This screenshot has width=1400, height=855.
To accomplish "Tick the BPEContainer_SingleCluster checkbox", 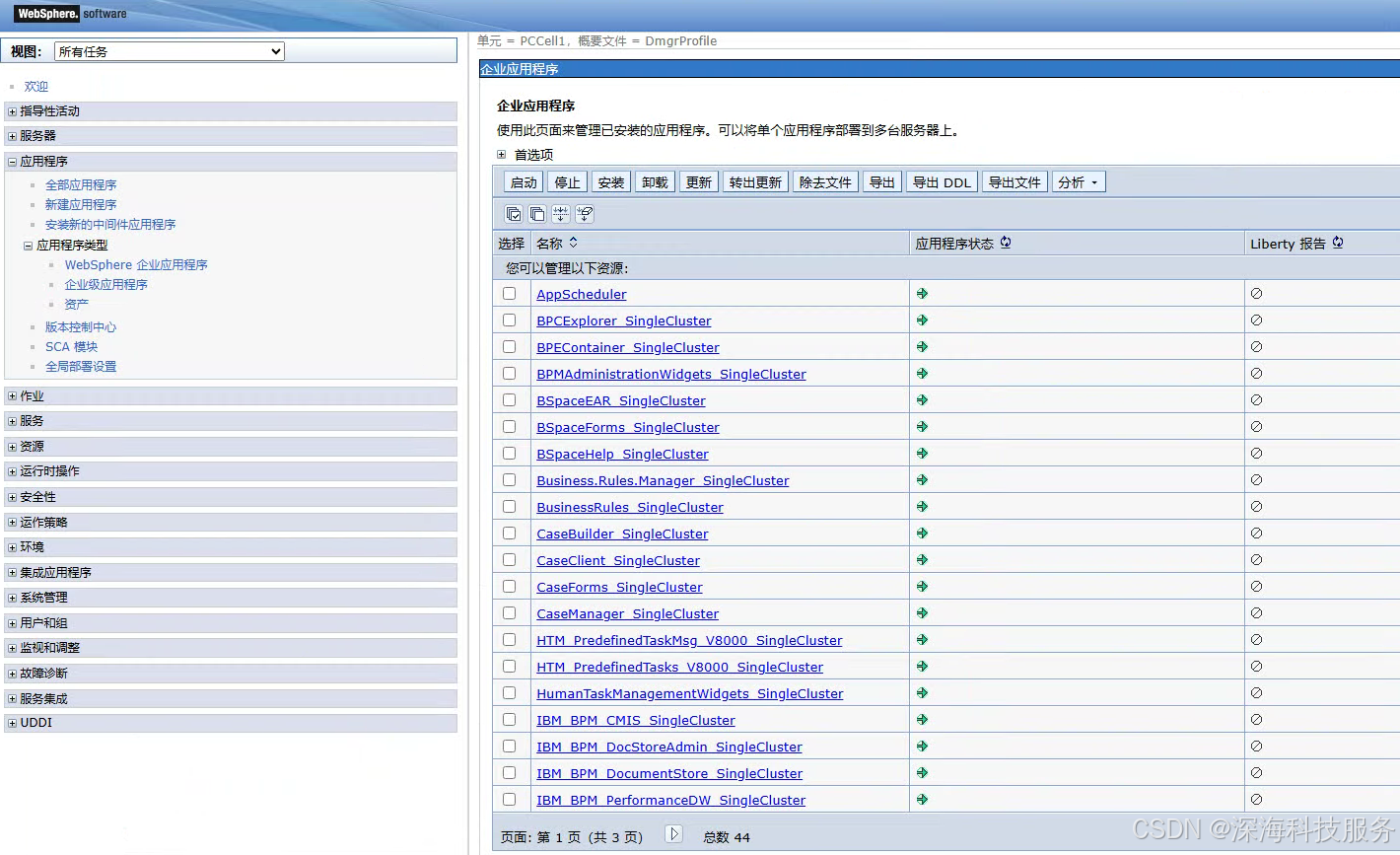I will (510, 347).
